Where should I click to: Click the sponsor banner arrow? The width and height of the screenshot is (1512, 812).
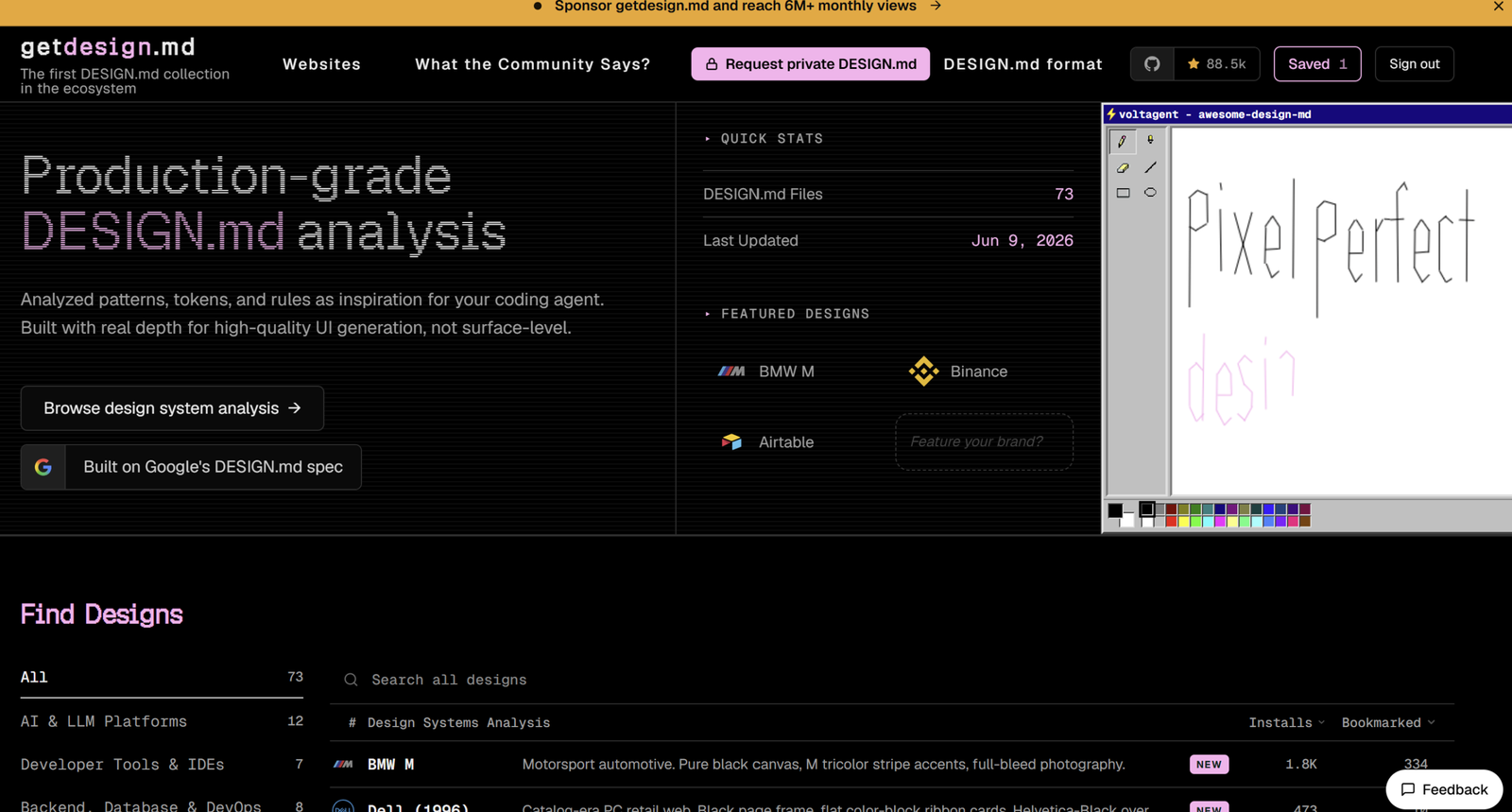tap(936, 7)
